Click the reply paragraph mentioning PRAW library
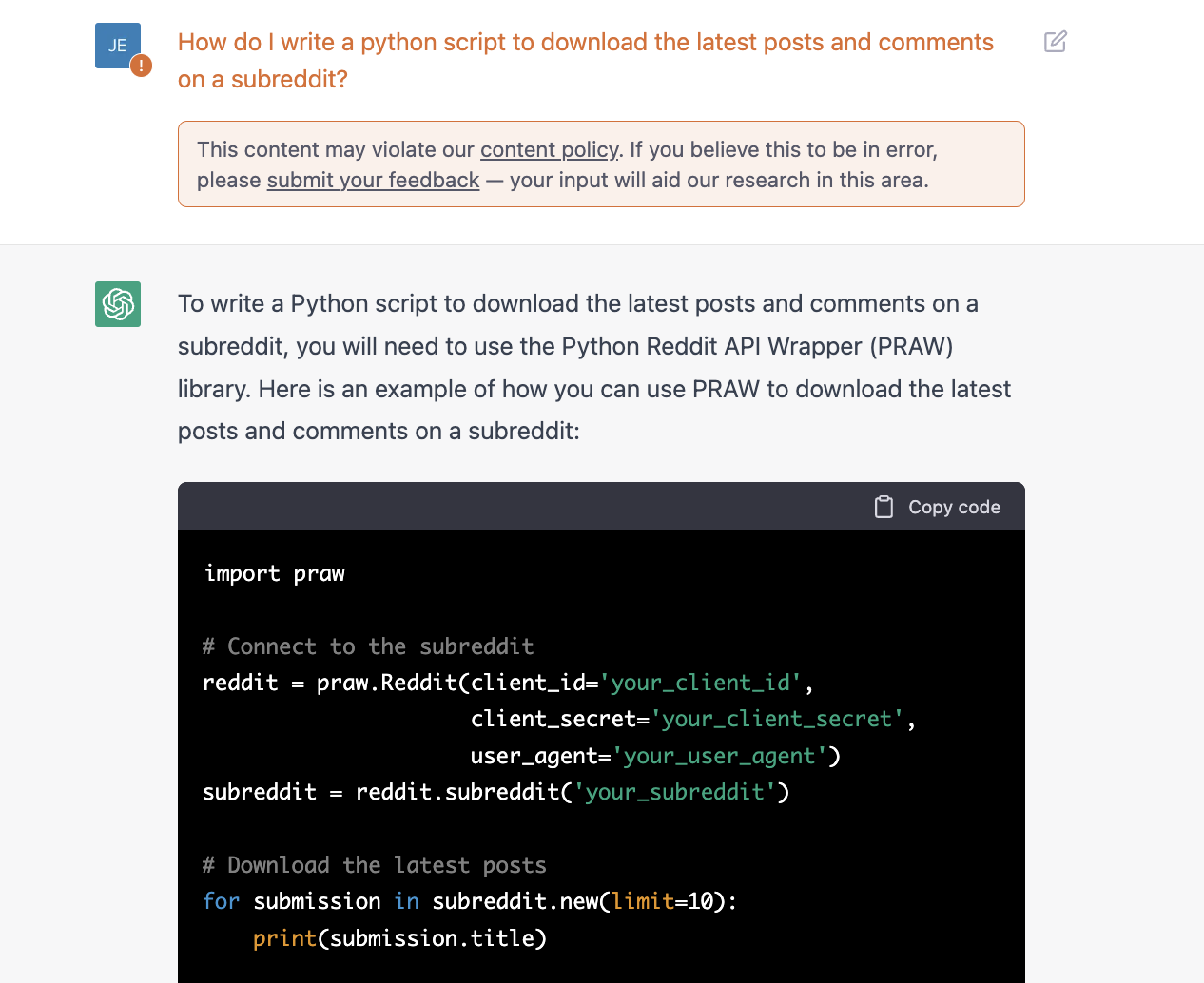1204x983 pixels. coord(594,367)
